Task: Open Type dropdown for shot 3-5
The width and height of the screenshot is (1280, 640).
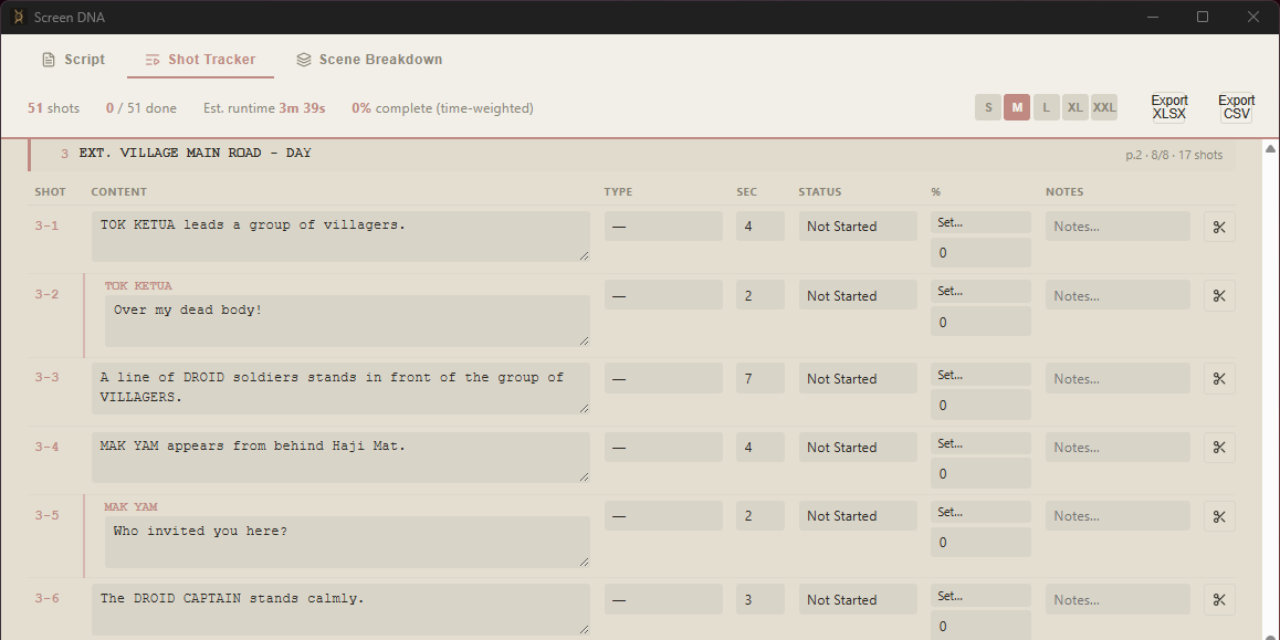Action: 663,516
